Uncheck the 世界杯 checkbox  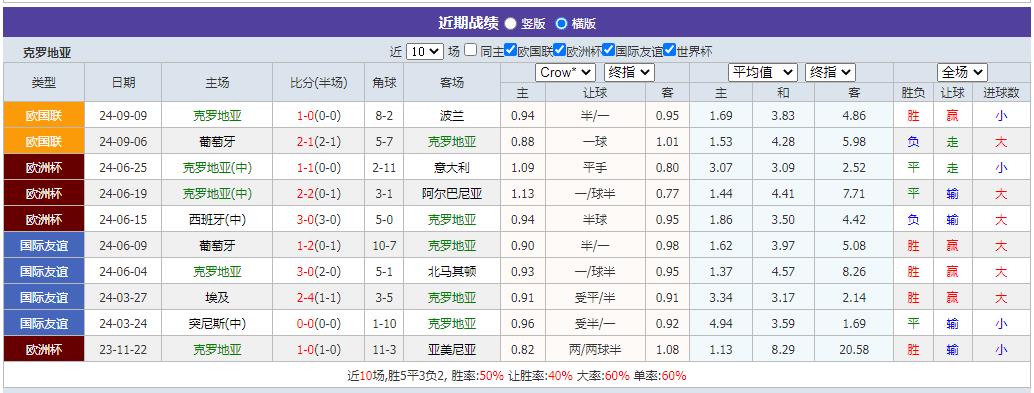(x=670, y=50)
